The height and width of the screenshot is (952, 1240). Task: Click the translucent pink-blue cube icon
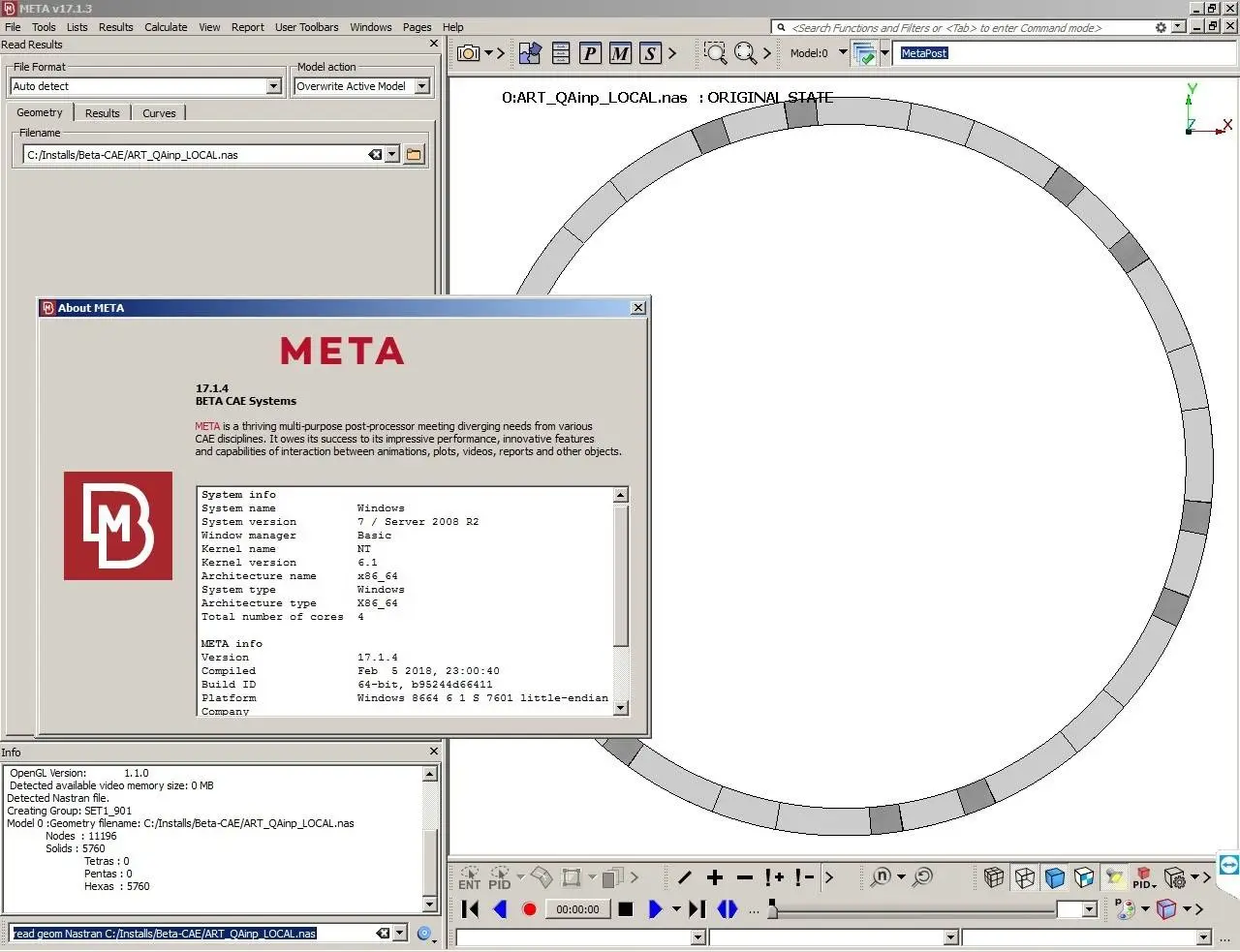1166,908
